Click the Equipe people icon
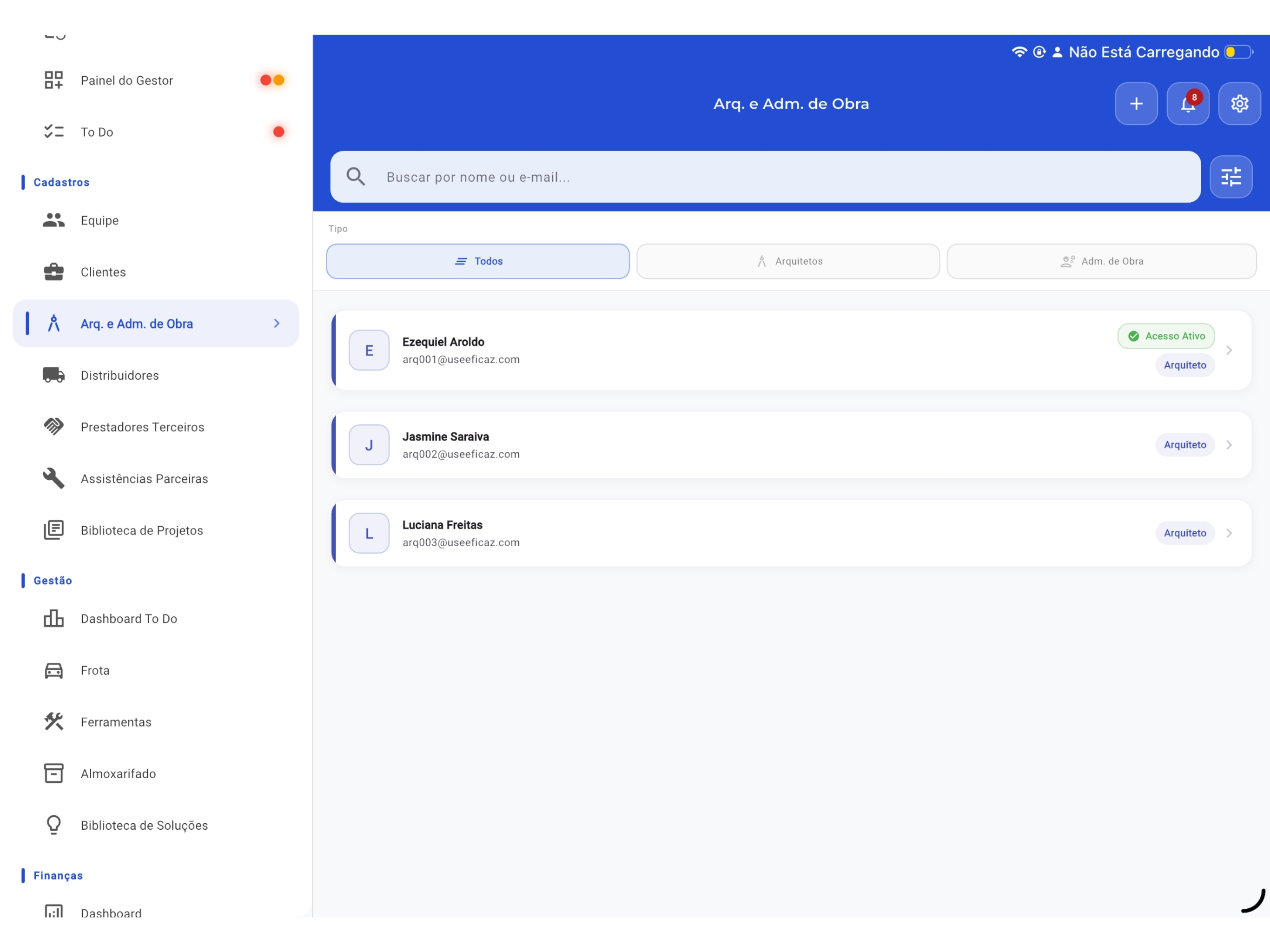 tap(53, 220)
